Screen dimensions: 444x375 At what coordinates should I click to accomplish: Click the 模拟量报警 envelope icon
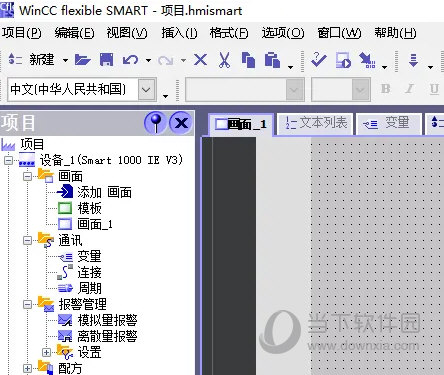point(65,320)
